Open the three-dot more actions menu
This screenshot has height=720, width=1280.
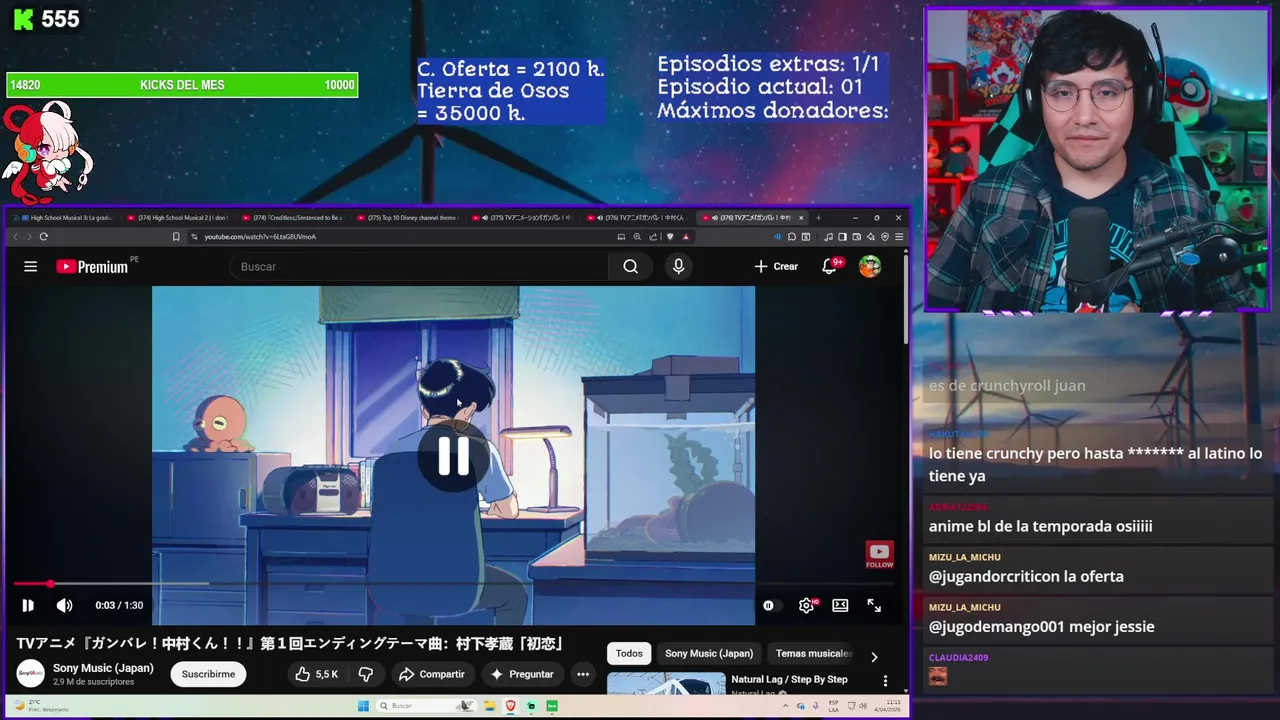click(582, 675)
